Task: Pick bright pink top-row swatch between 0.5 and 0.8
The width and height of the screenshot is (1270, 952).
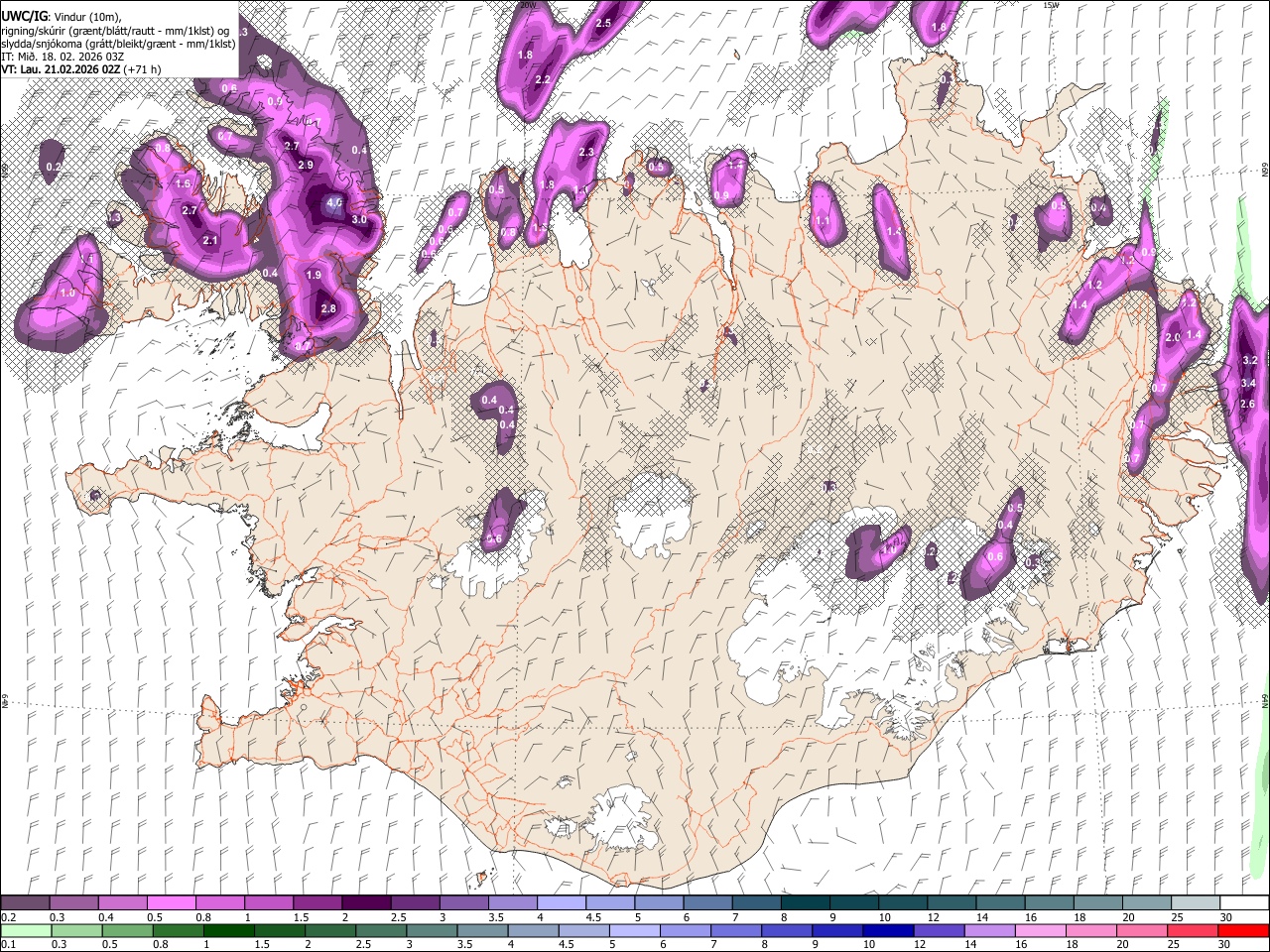Action: (x=171, y=903)
